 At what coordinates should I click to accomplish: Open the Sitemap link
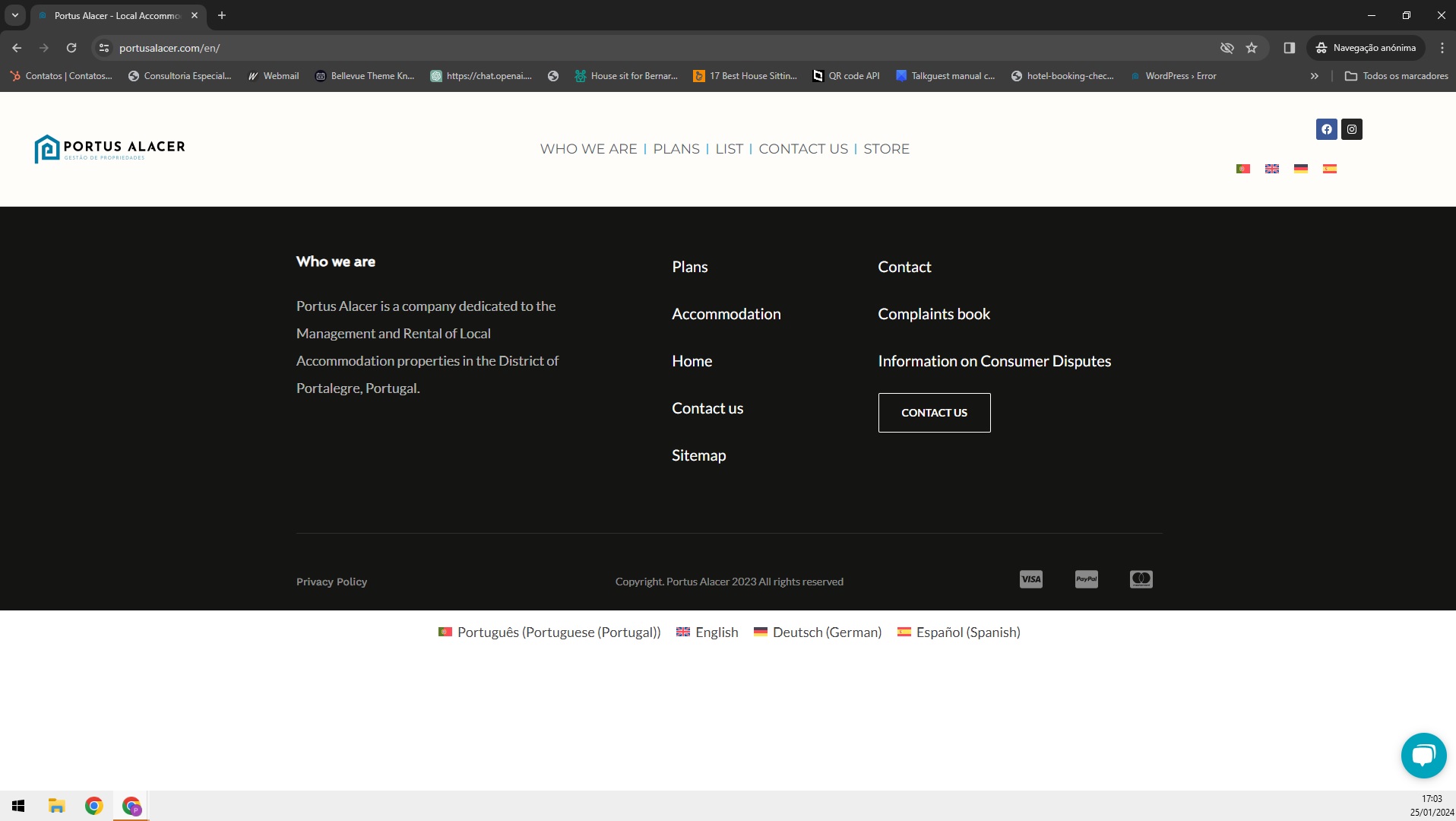click(698, 455)
